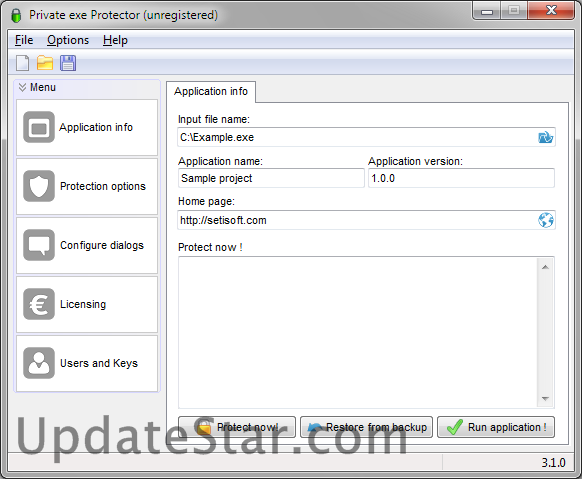The width and height of the screenshot is (582, 479).
Task: Browse for input file via the field's folder icon
Action: (545, 137)
